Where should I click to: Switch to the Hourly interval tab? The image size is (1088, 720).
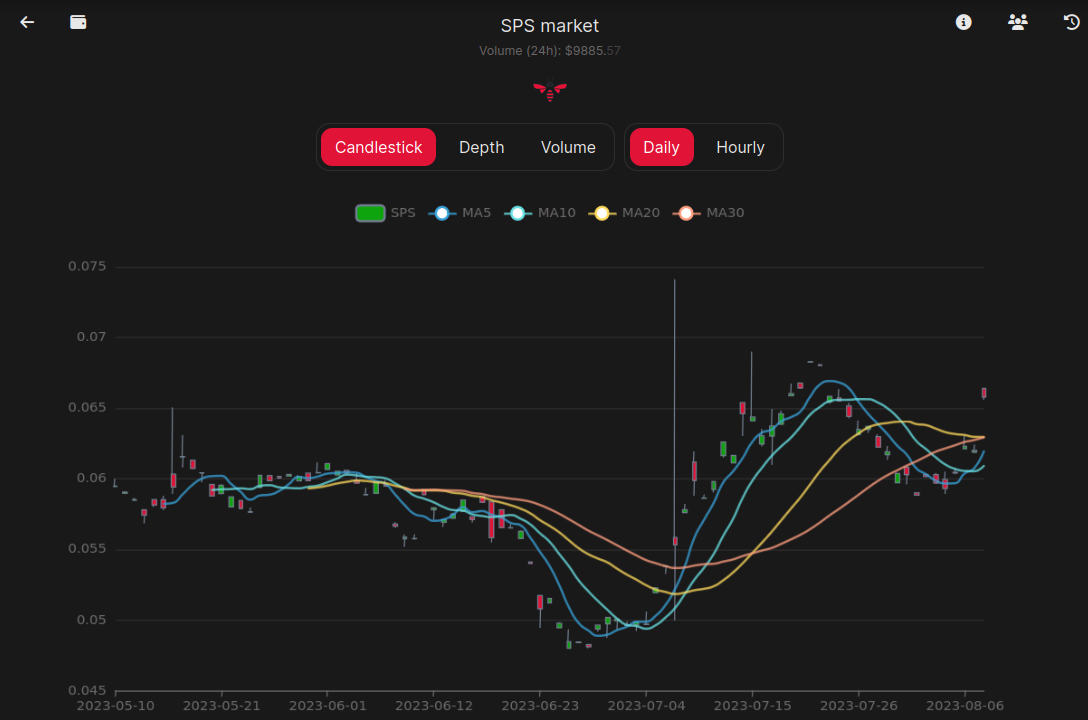click(740, 147)
